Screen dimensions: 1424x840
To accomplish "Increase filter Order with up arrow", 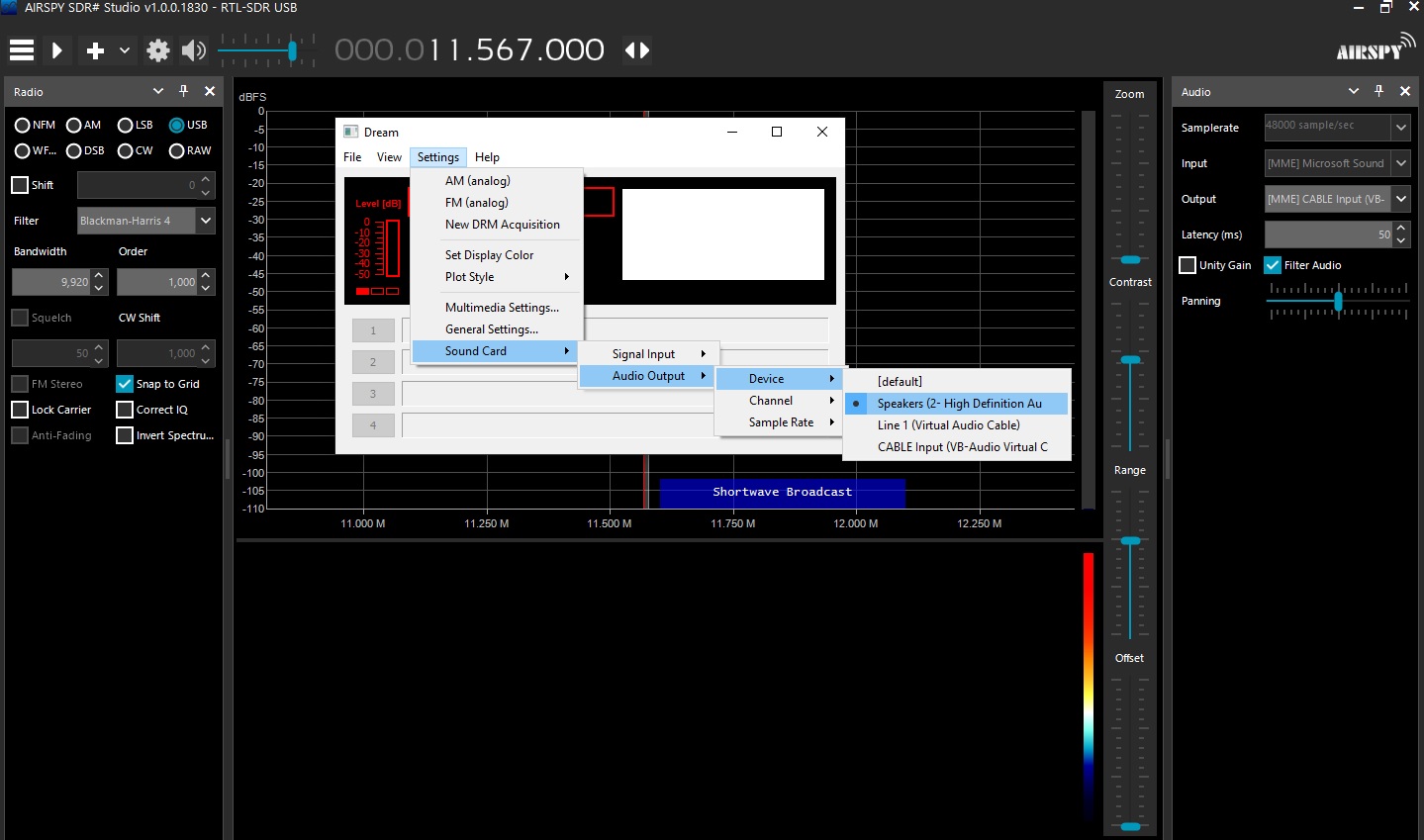I will [x=206, y=275].
